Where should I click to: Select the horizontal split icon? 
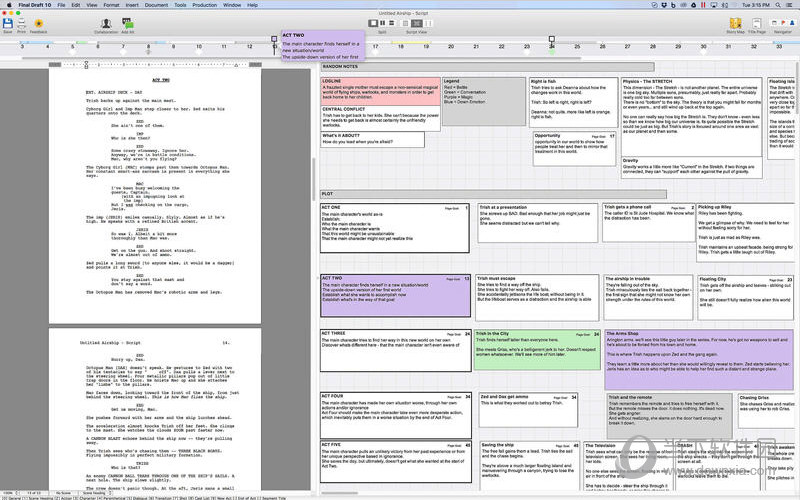[392, 23]
